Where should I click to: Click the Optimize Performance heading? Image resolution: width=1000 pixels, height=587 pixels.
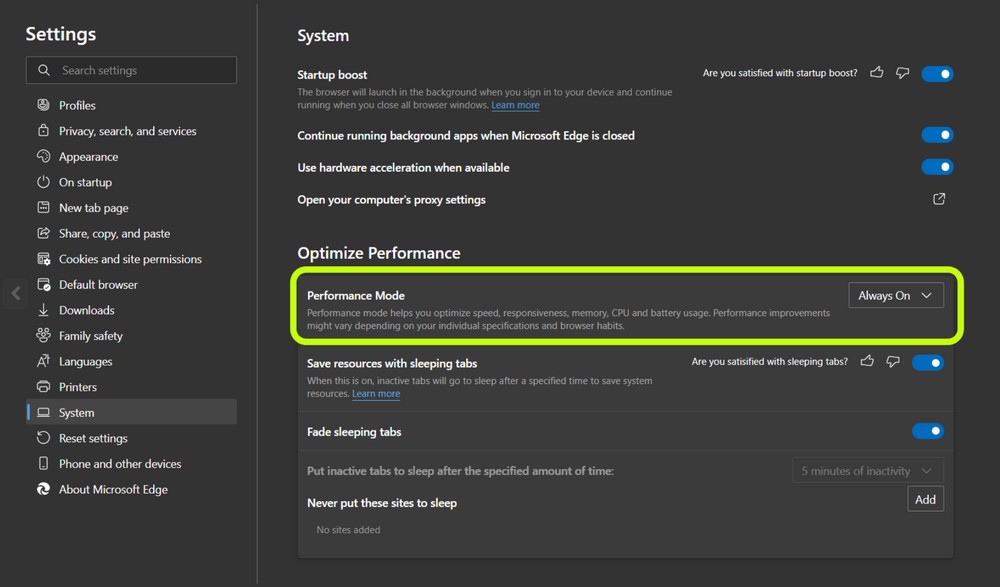coord(379,253)
